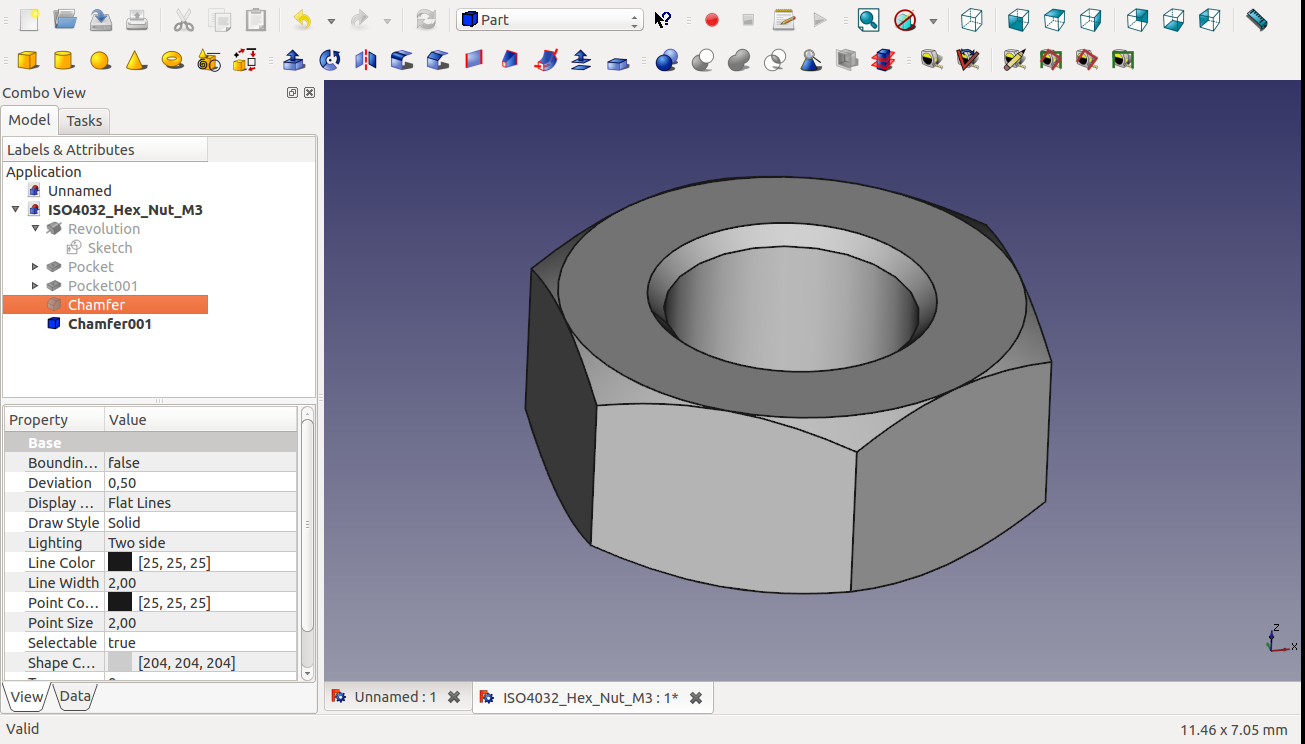The image size is (1305, 744).
Task: Select Chamfer001 in the model tree
Action: click(x=109, y=324)
